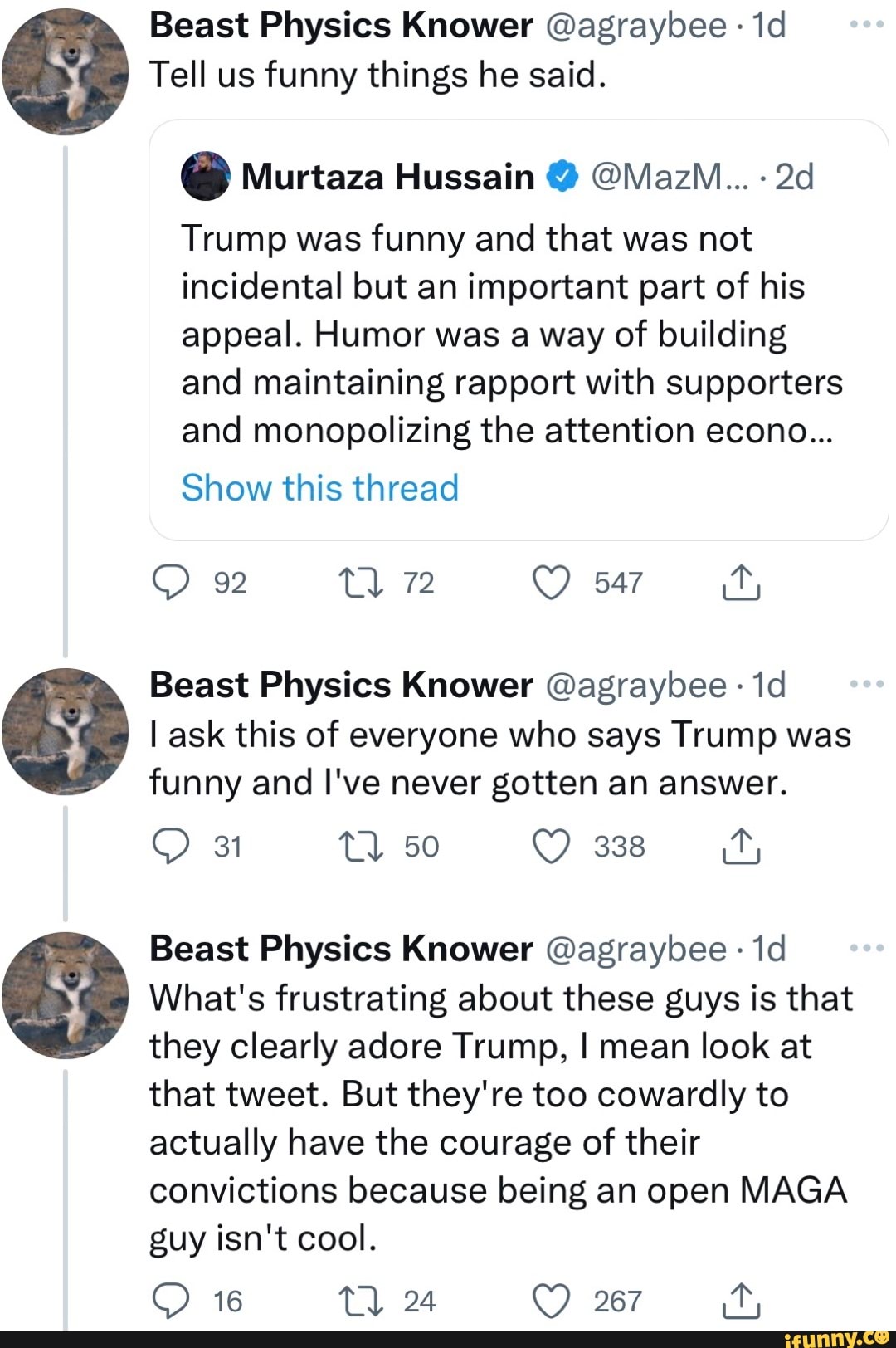Viewport: 896px width, 1348px height.
Task: Reply to the tweet with 16 replies
Action: 173,1301
